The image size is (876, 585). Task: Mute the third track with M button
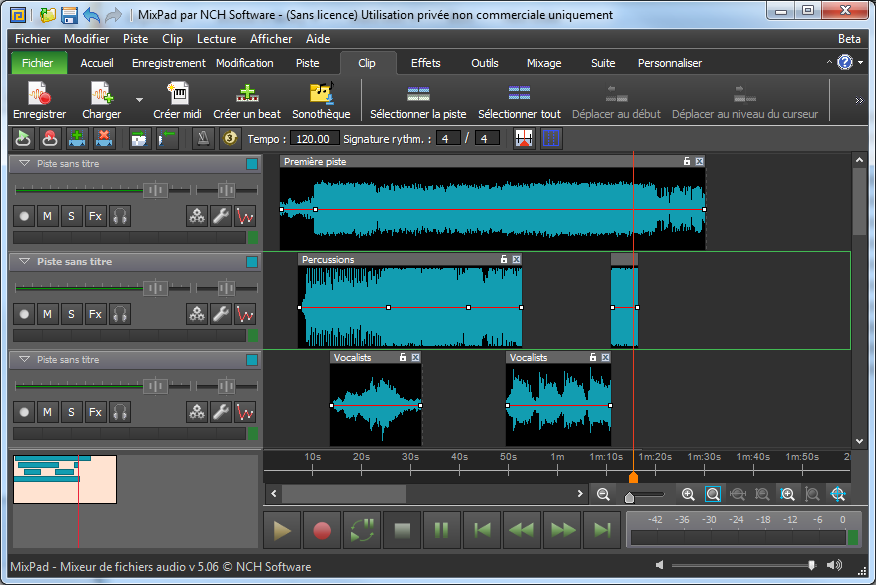pyautogui.click(x=47, y=412)
